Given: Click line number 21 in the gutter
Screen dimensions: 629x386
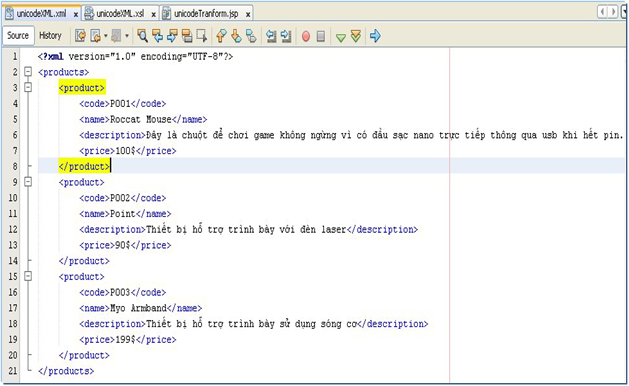Looking at the screenshot, I should (x=13, y=371).
